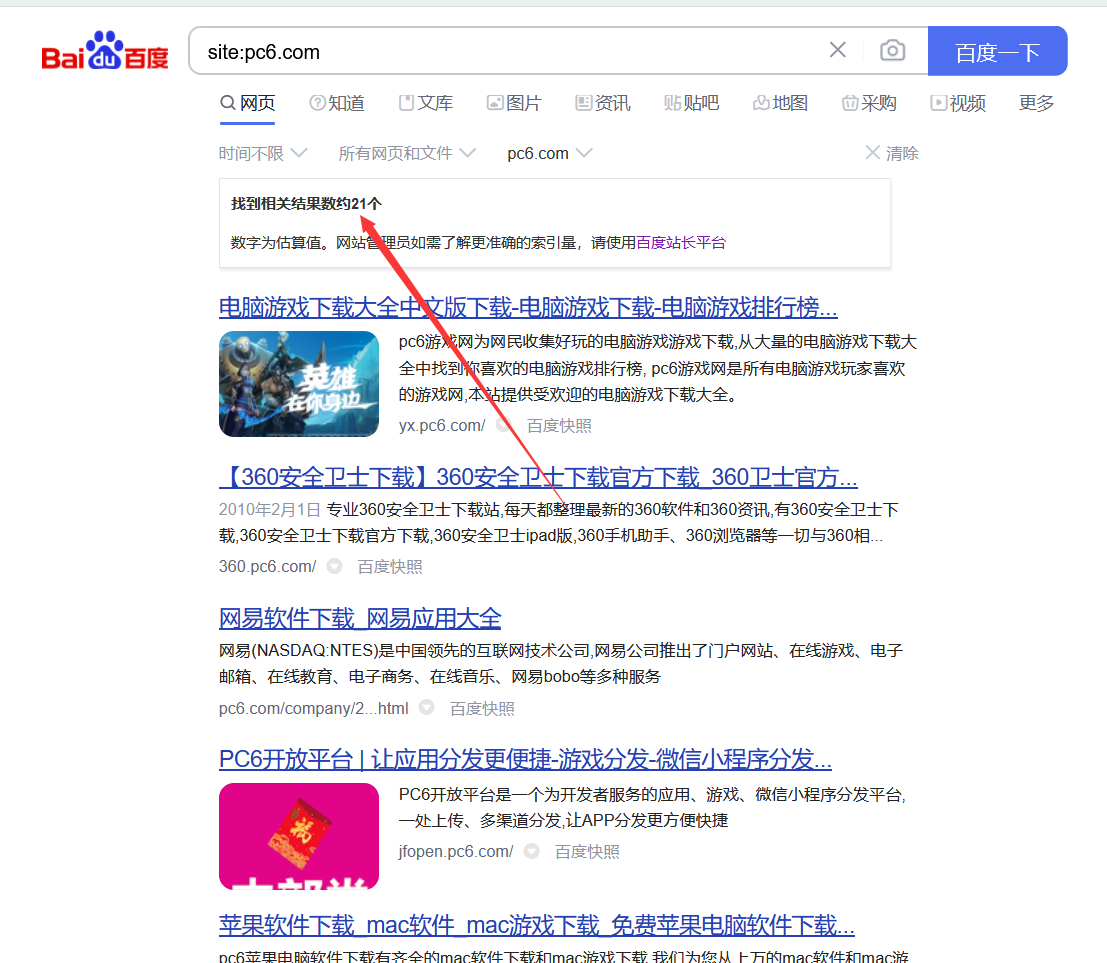
Task: Click 清除 to clear filters
Action: tap(892, 153)
